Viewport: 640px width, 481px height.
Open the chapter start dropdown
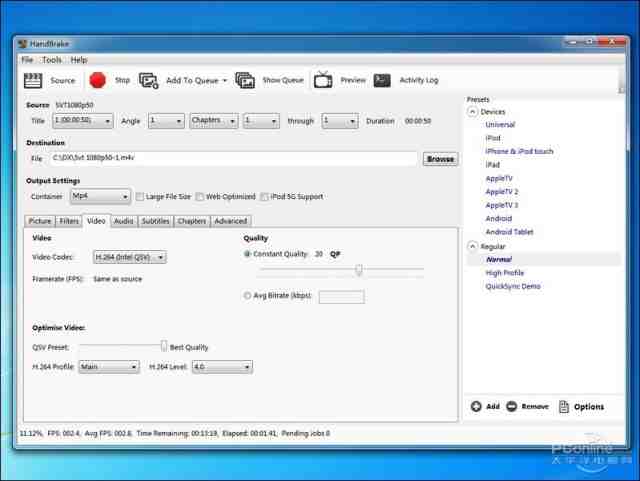[x=261, y=121]
